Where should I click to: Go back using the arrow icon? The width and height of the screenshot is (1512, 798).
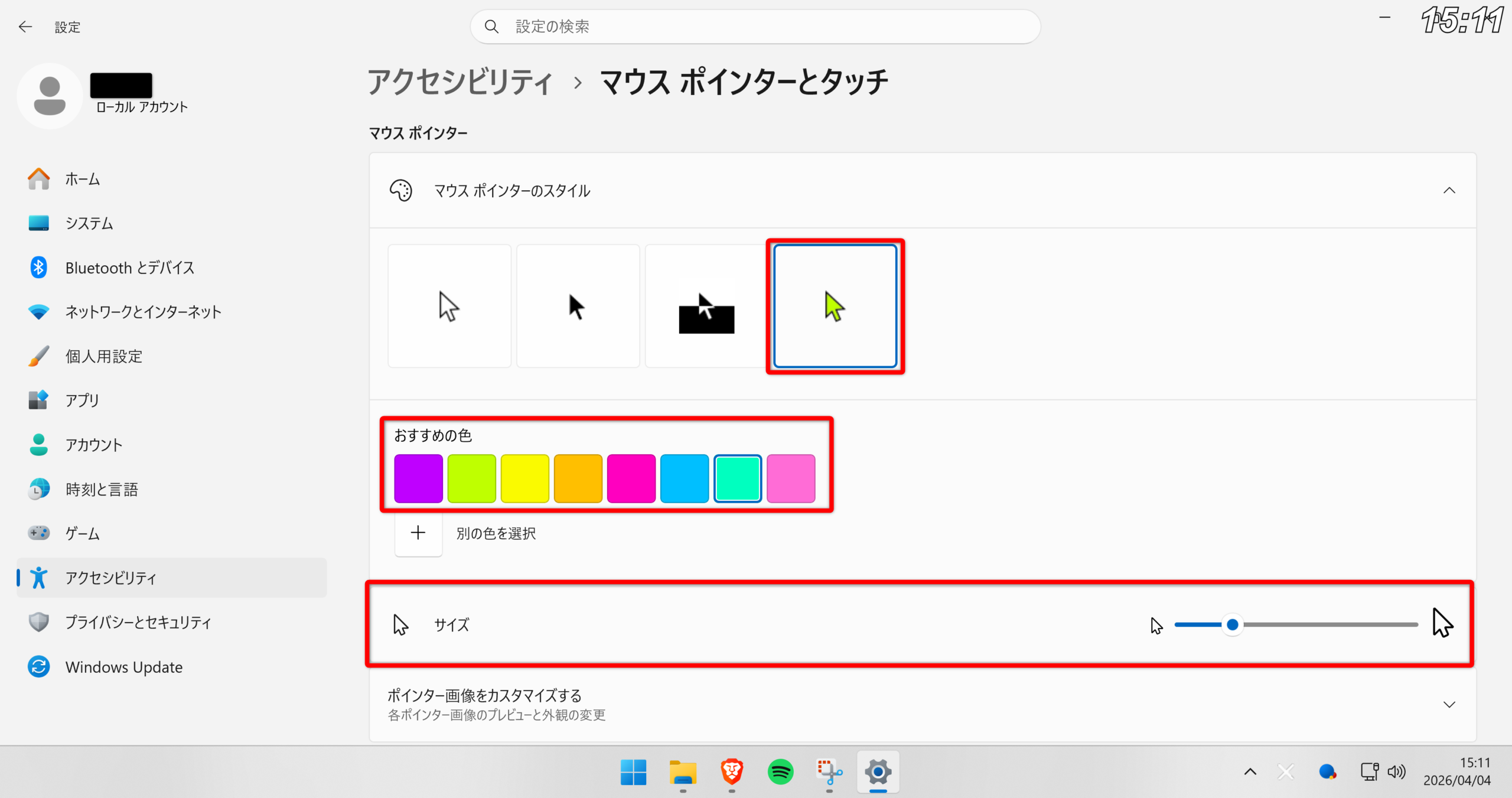(25, 27)
